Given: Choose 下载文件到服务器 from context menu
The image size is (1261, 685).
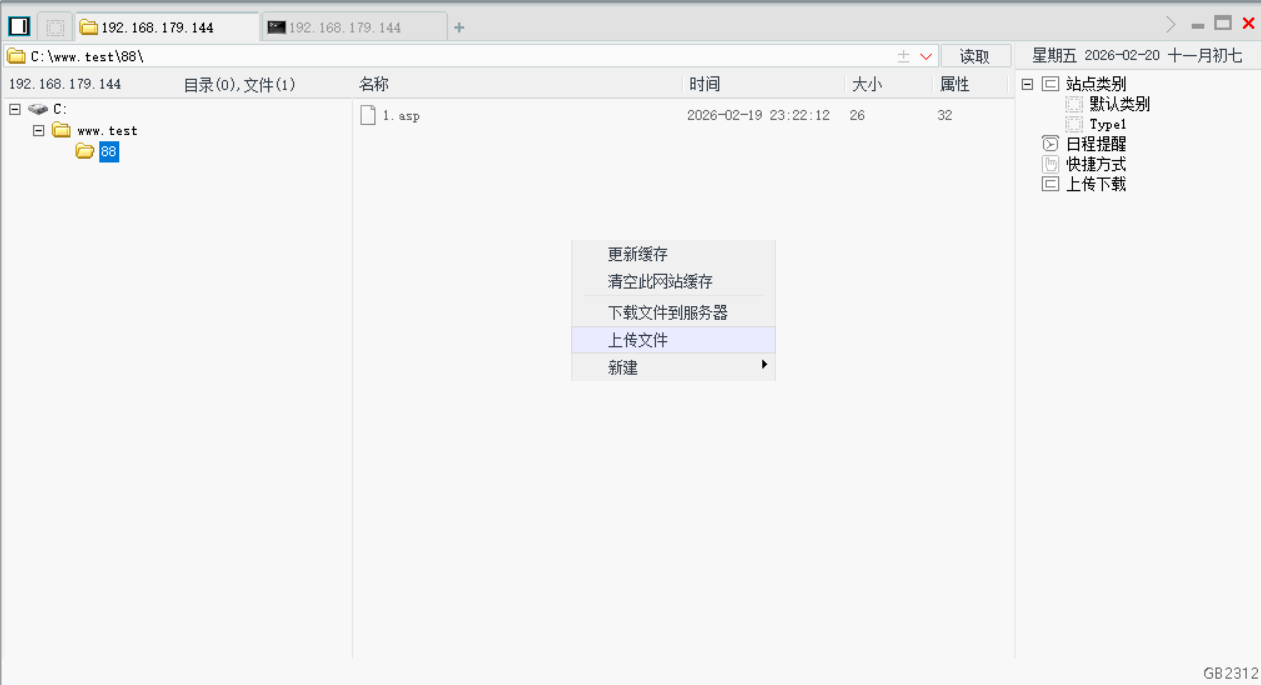Looking at the screenshot, I should [x=673, y=312].
